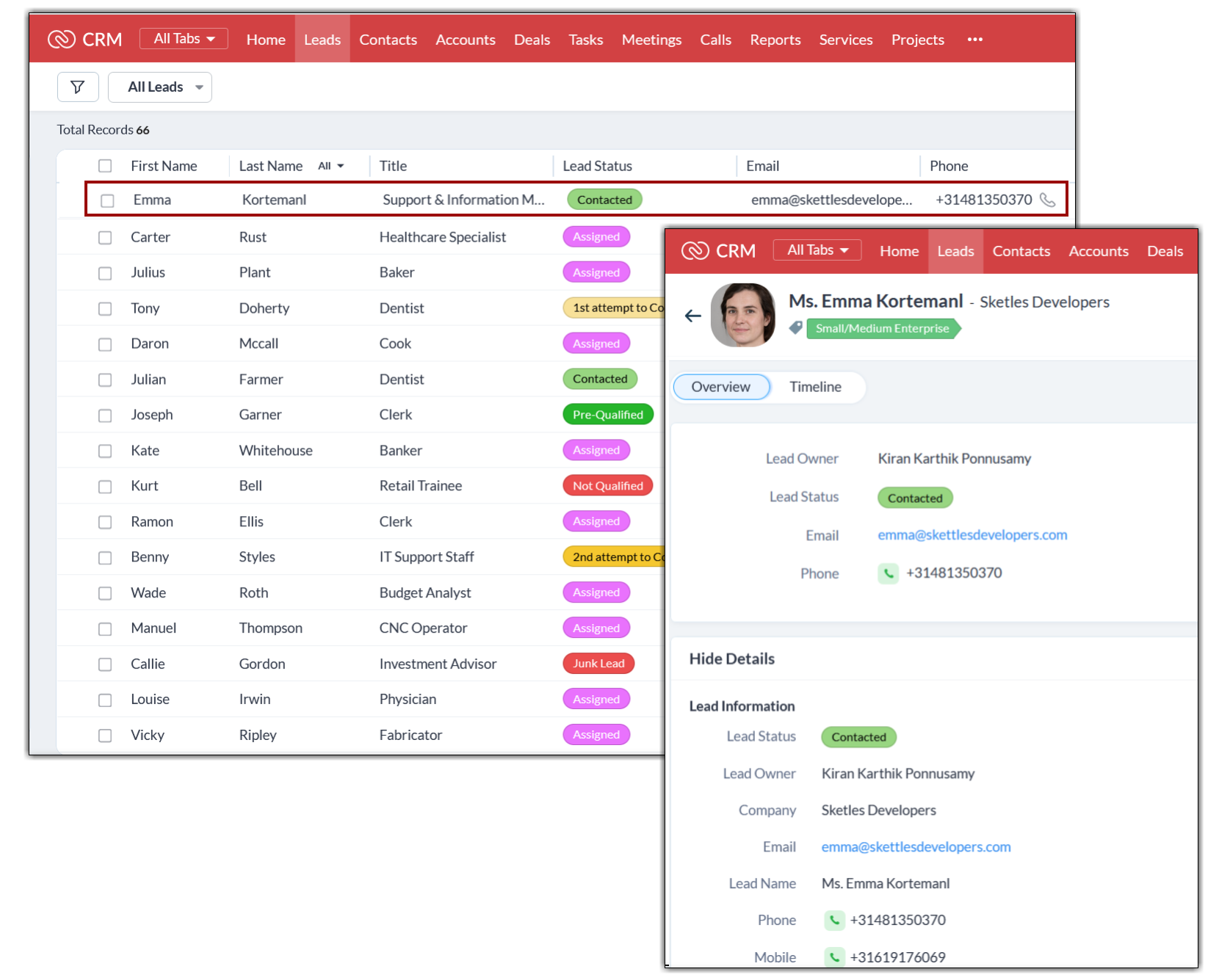Click phone call icon in Emma's row
This screenshot has width=1219, height=980.
1048,200
